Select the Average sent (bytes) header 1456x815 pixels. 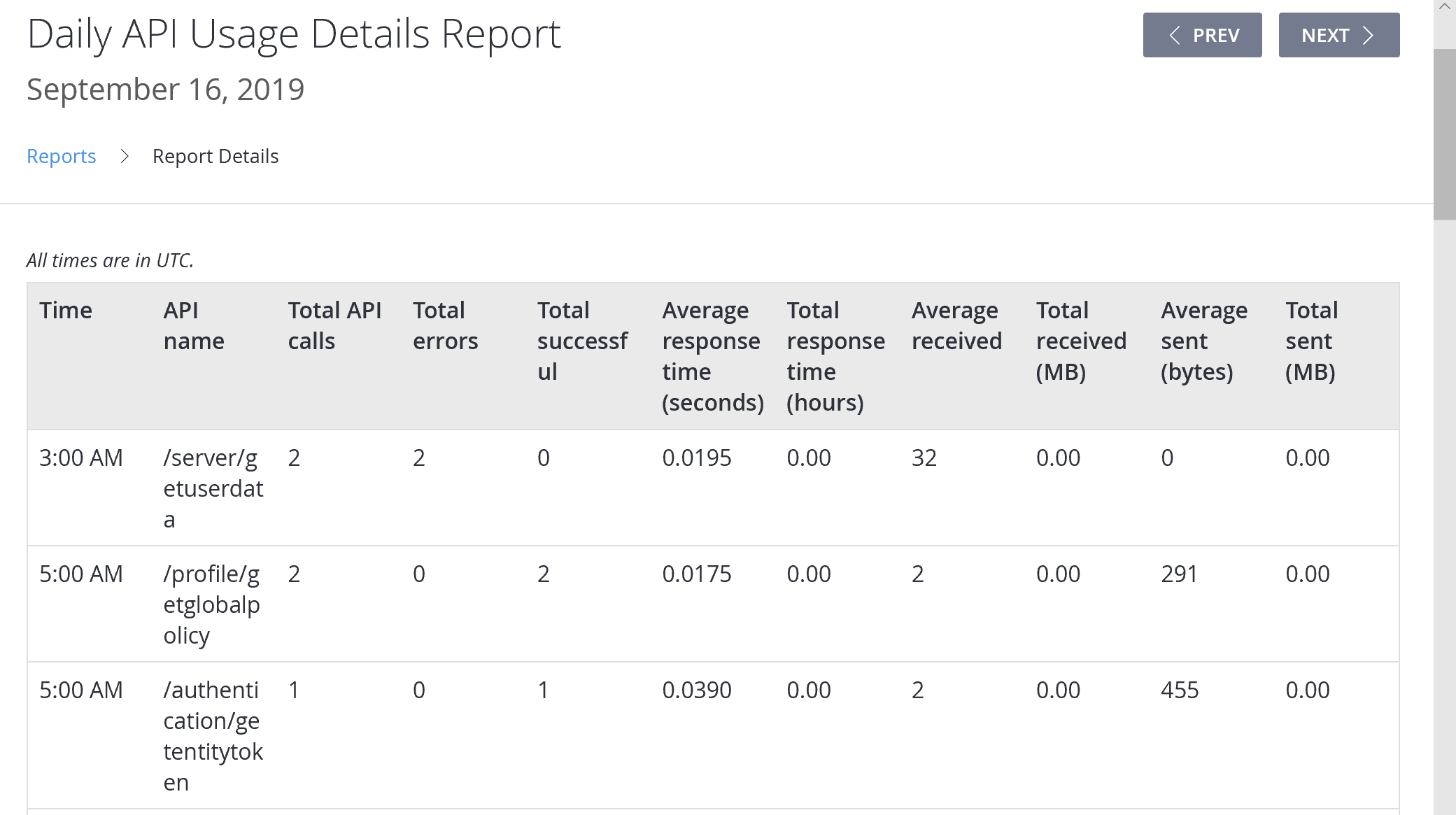[1203, 341]
